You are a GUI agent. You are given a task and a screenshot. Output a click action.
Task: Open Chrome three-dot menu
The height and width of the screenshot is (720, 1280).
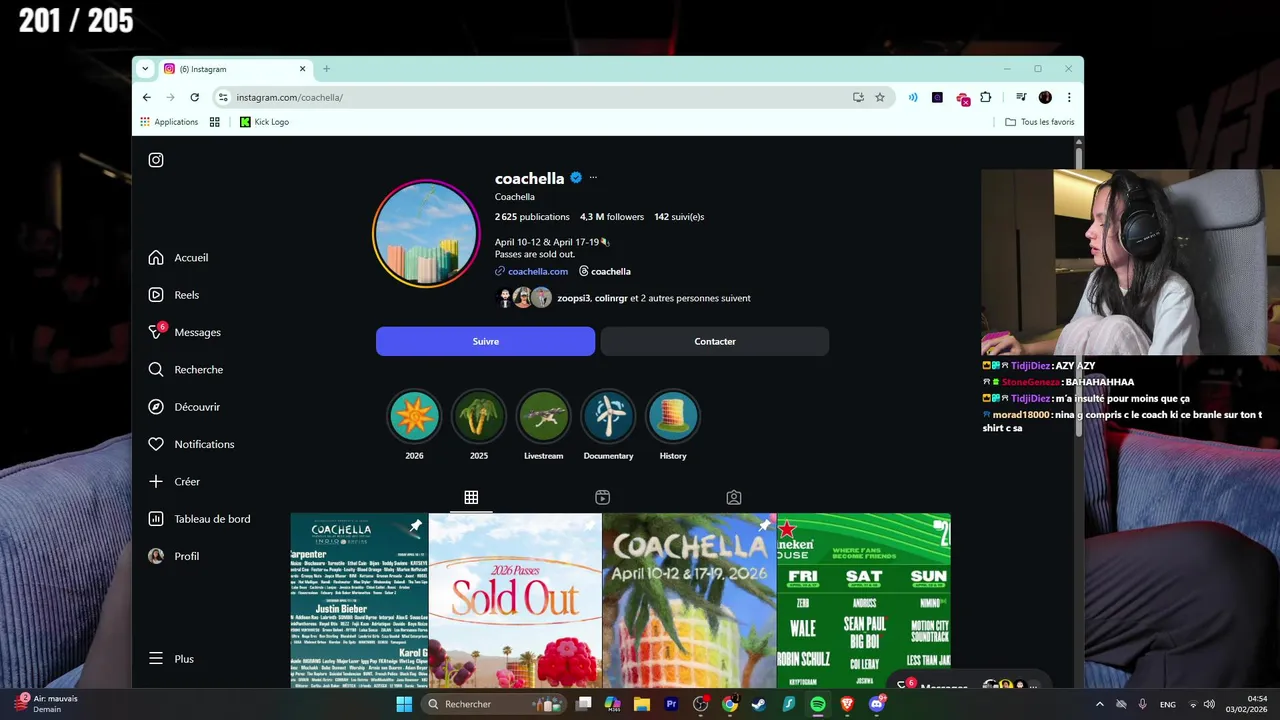pos(1069,97)
